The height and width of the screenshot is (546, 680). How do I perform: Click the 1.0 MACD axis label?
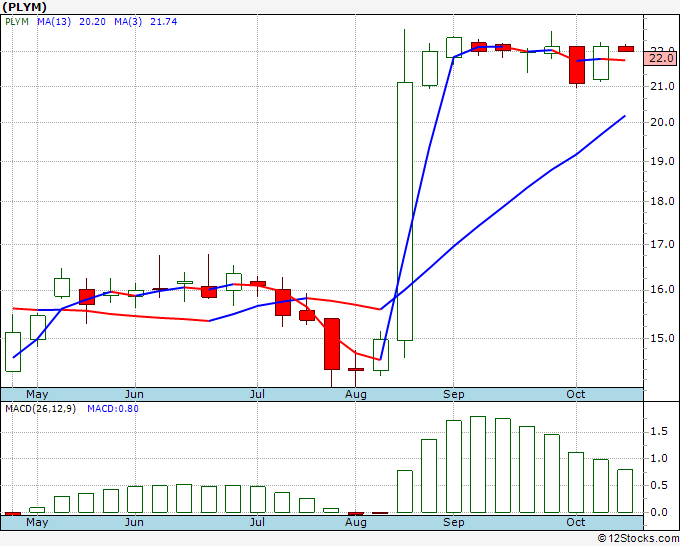coord(659,458)
